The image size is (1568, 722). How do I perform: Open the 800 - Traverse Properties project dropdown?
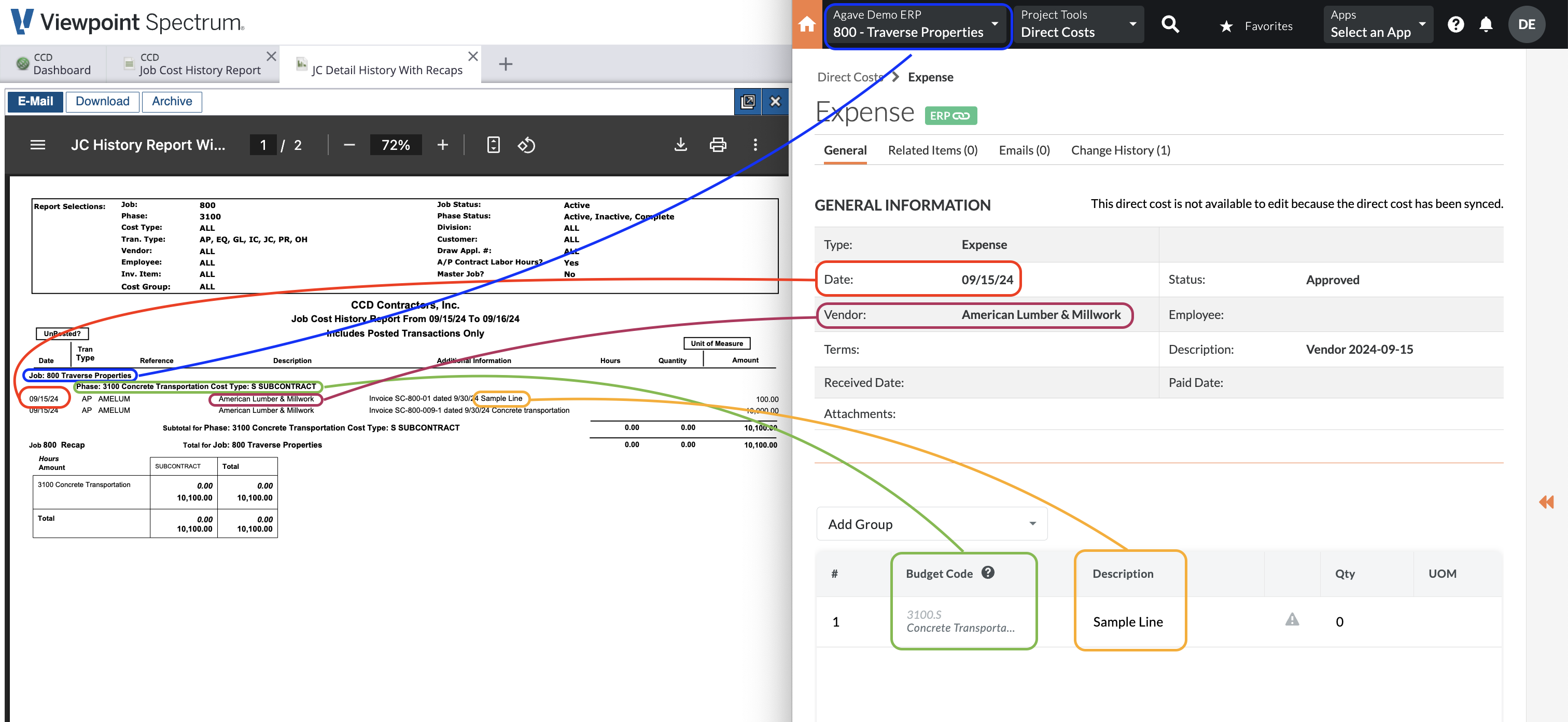click(x=917, y=24)
